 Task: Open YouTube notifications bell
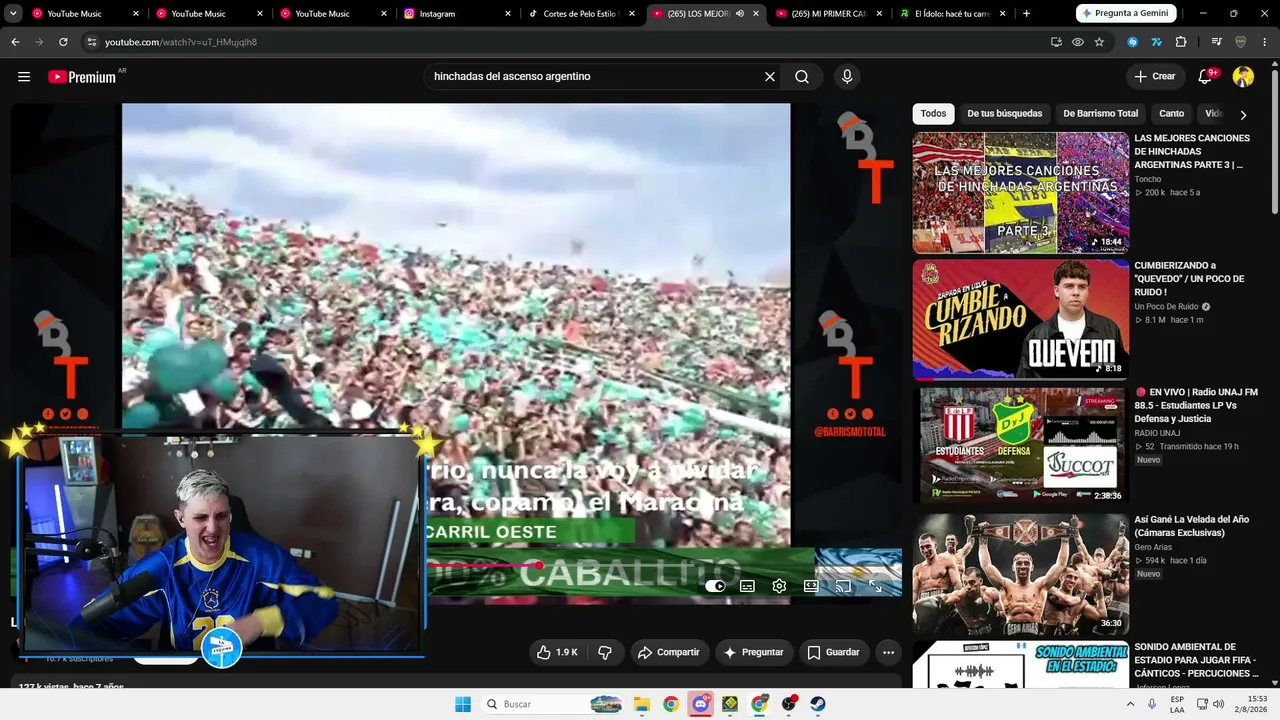pos(1206,77)
